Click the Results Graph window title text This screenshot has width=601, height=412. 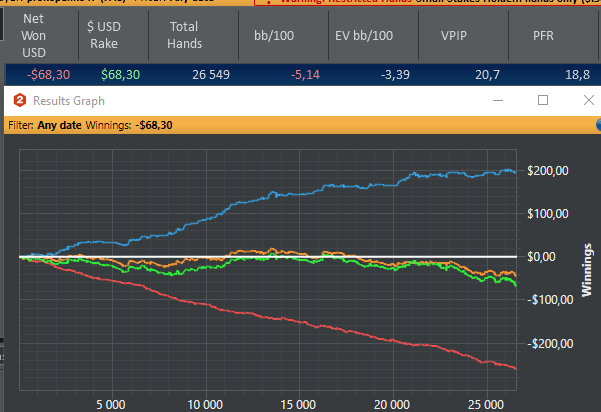(x=69, y=101)
